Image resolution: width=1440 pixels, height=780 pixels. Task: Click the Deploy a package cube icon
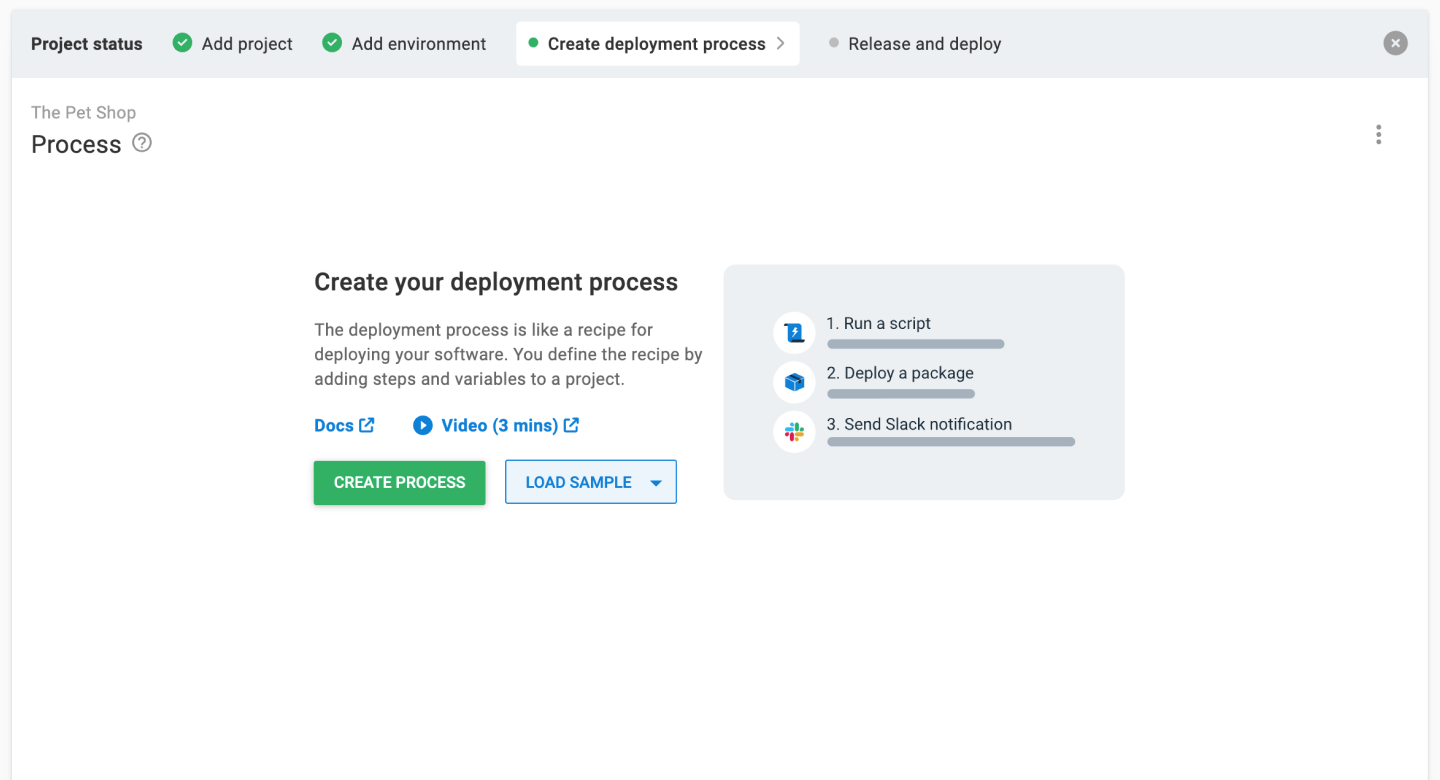click(793, 381)
